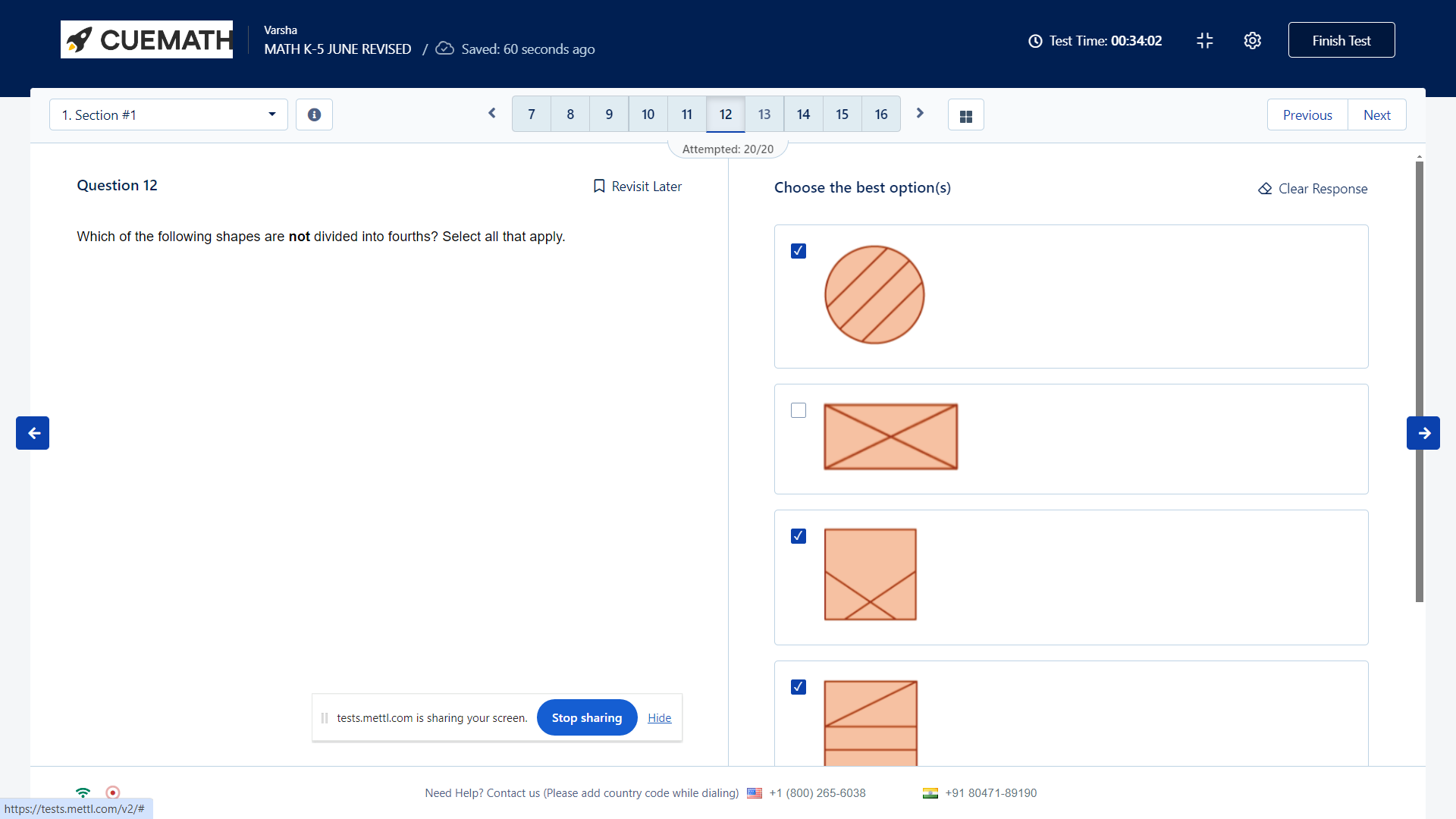Jump to question 15

(843, 115)
